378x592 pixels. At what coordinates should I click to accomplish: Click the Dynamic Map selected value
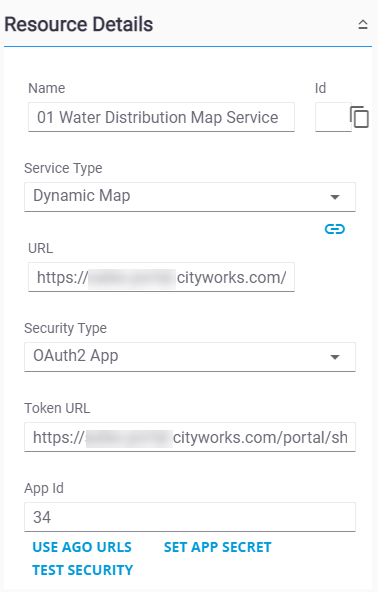(x=82, y=196)
